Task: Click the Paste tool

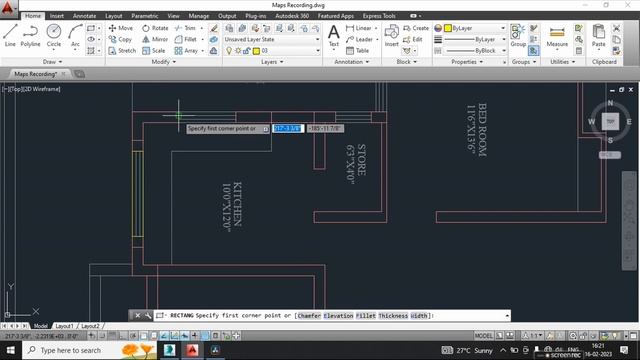Action: click(x=598, y=35)
